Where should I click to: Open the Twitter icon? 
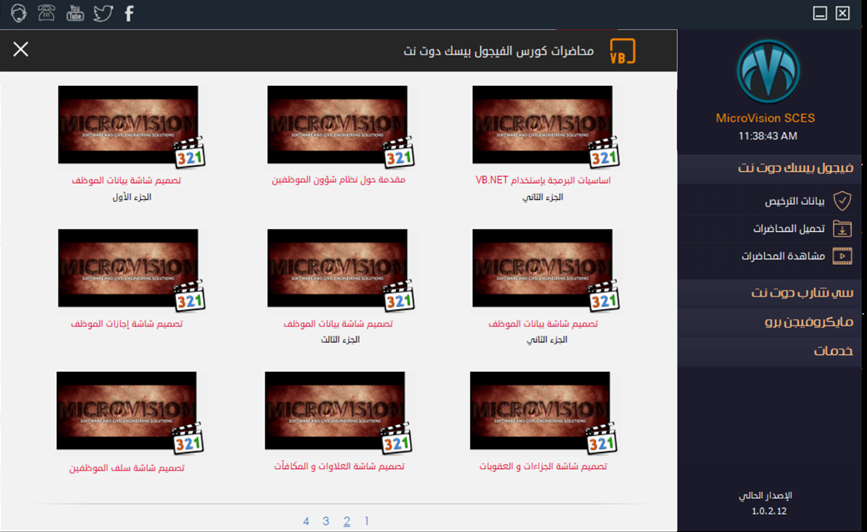(x=103, y=13)
